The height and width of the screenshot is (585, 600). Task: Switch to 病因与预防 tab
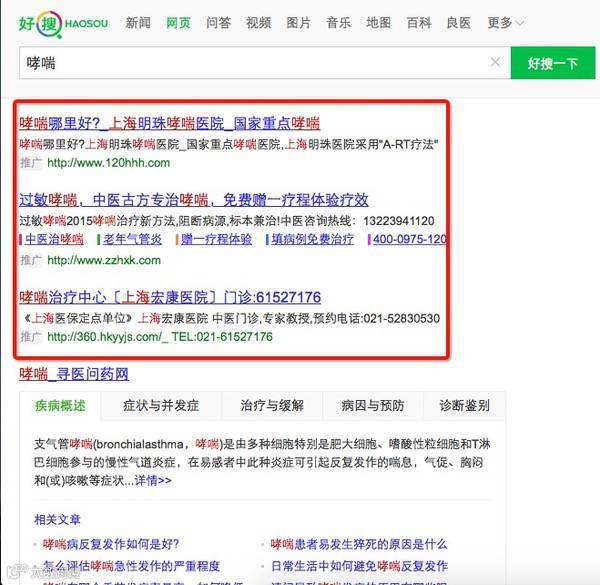click(373, 406)
